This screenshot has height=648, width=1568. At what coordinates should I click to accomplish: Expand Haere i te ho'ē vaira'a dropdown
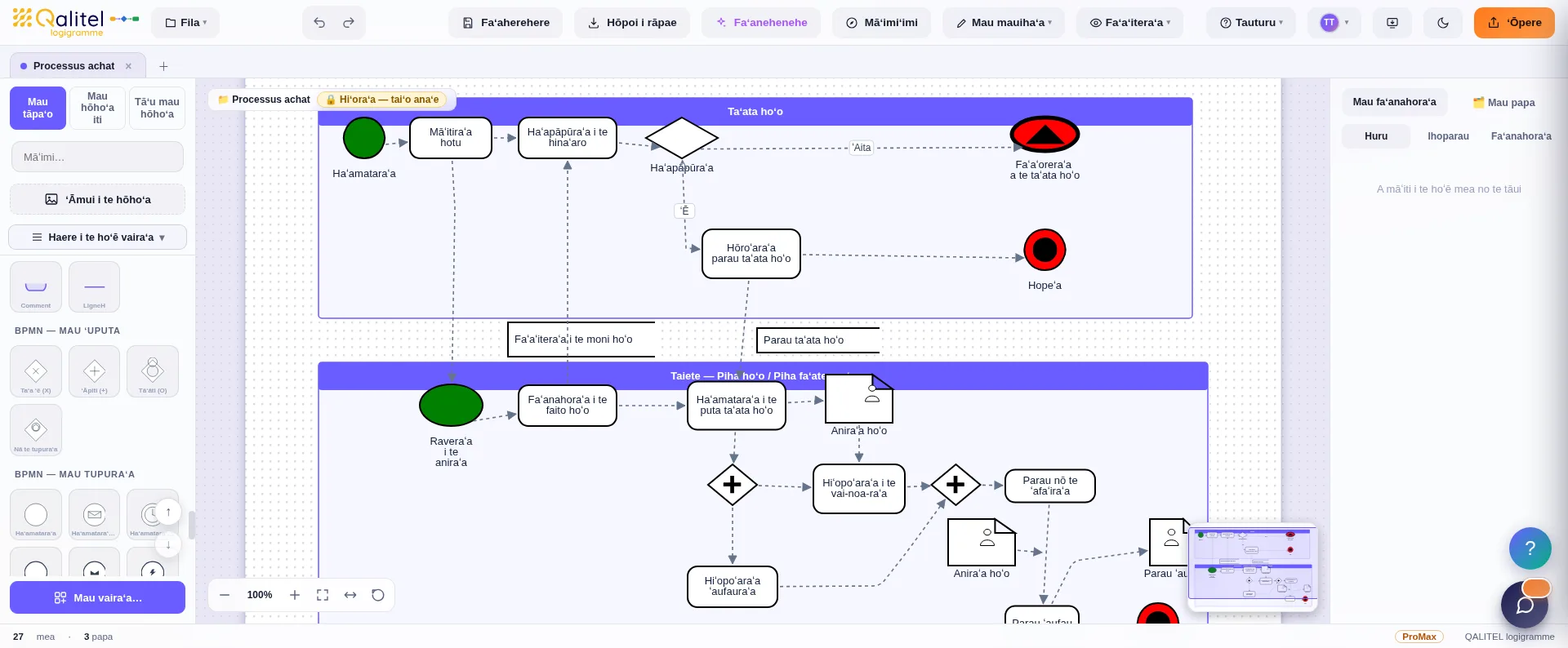[x=97, y=237]
